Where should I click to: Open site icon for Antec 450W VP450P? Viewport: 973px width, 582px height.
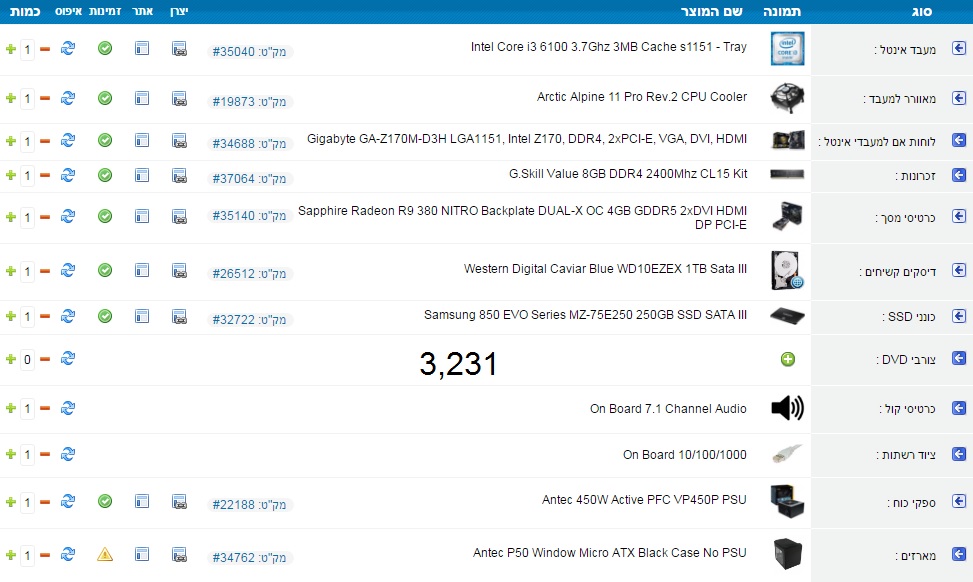(x=142, y=501)
